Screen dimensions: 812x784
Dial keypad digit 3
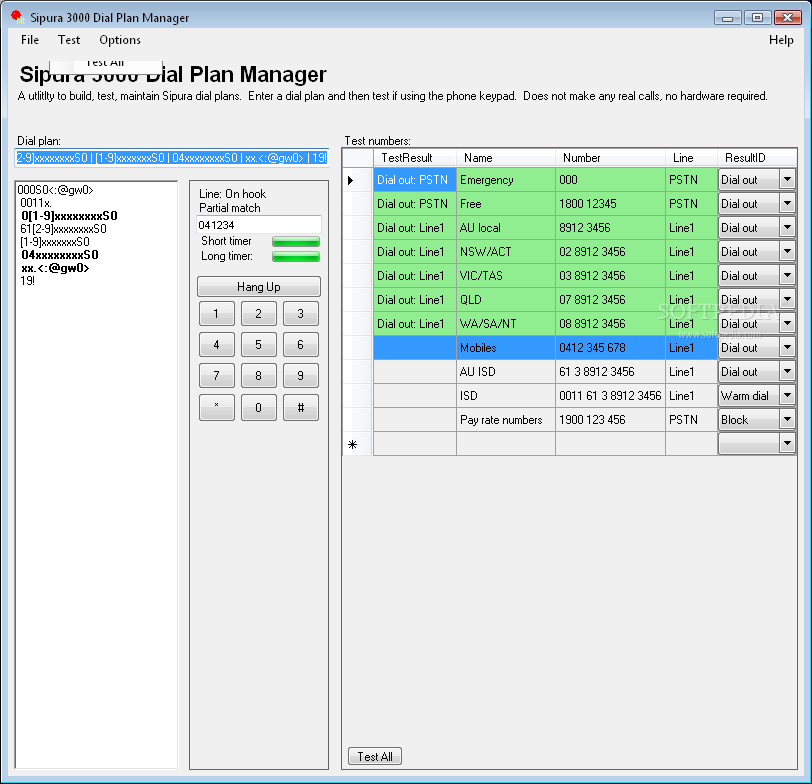[300, 313]
